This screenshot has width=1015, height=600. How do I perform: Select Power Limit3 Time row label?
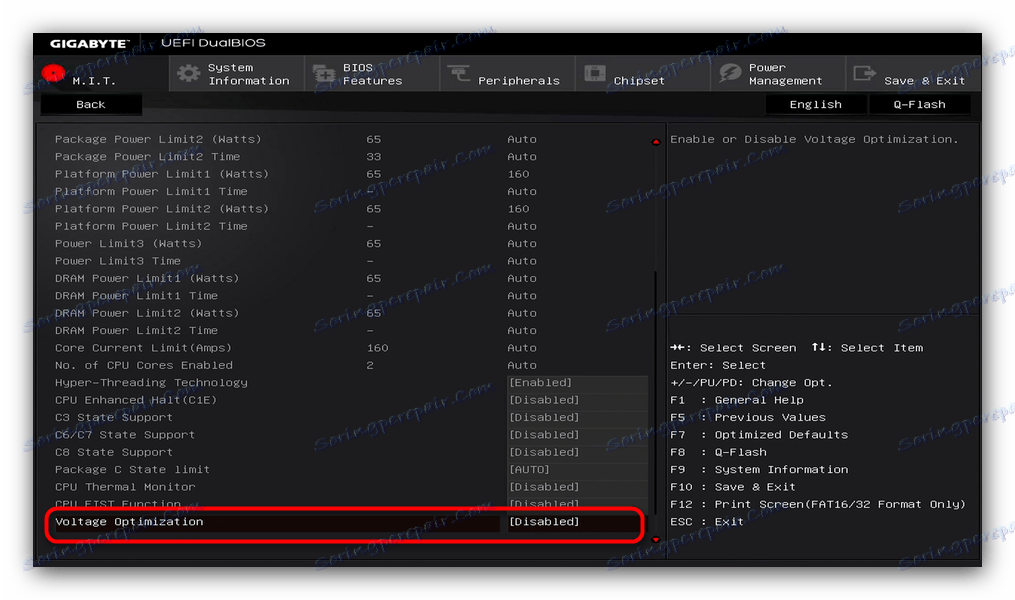pos(118,261)
